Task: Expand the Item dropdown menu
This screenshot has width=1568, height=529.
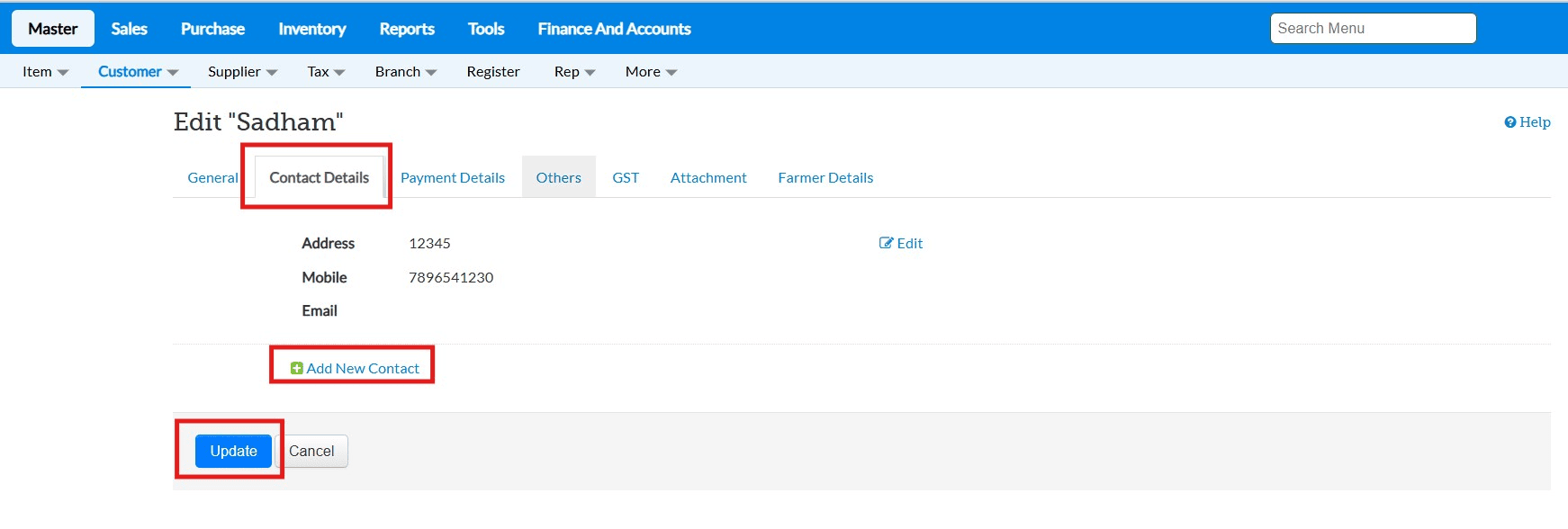Action: (45, 72)
